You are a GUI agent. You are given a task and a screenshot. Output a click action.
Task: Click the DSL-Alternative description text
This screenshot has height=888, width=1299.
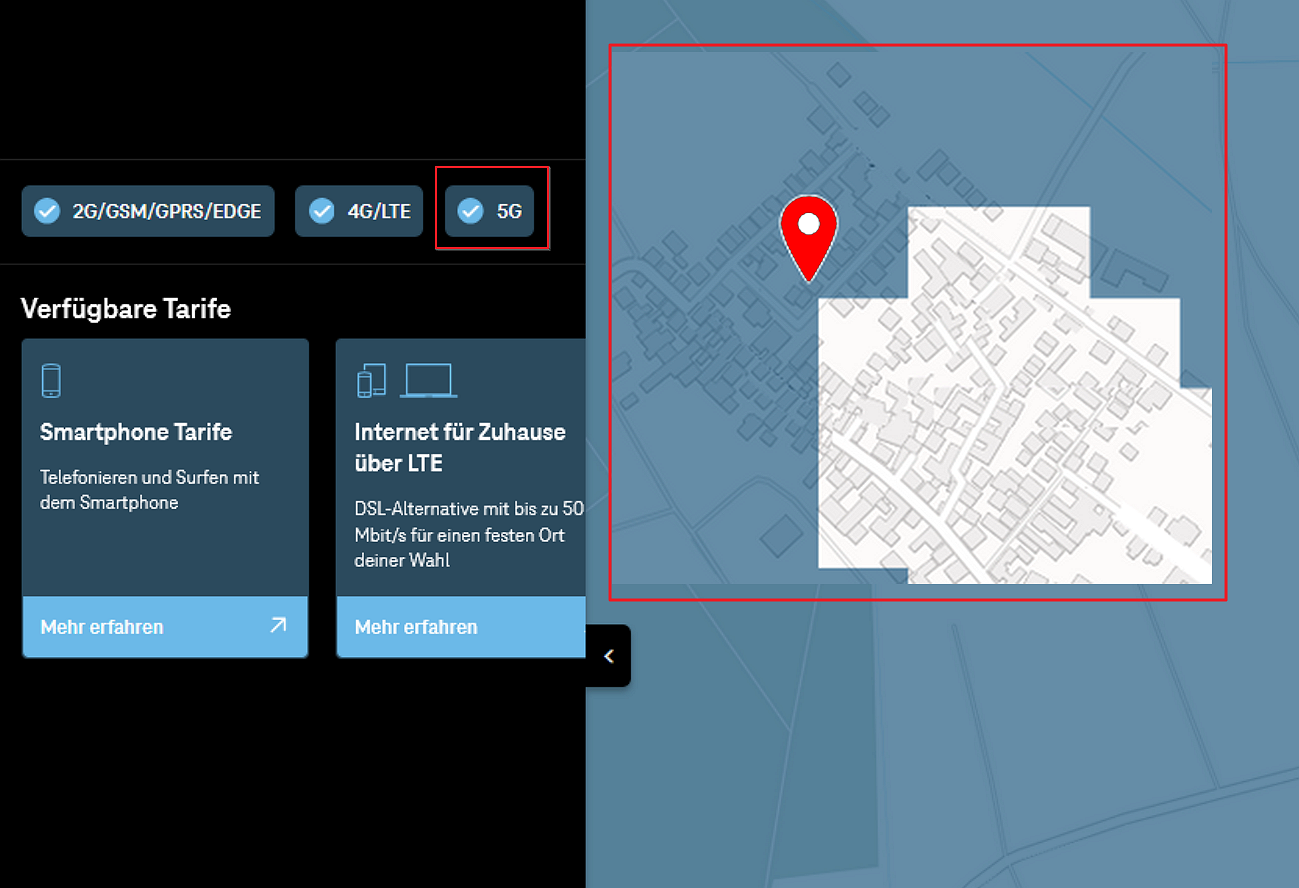tap(469, 535)
